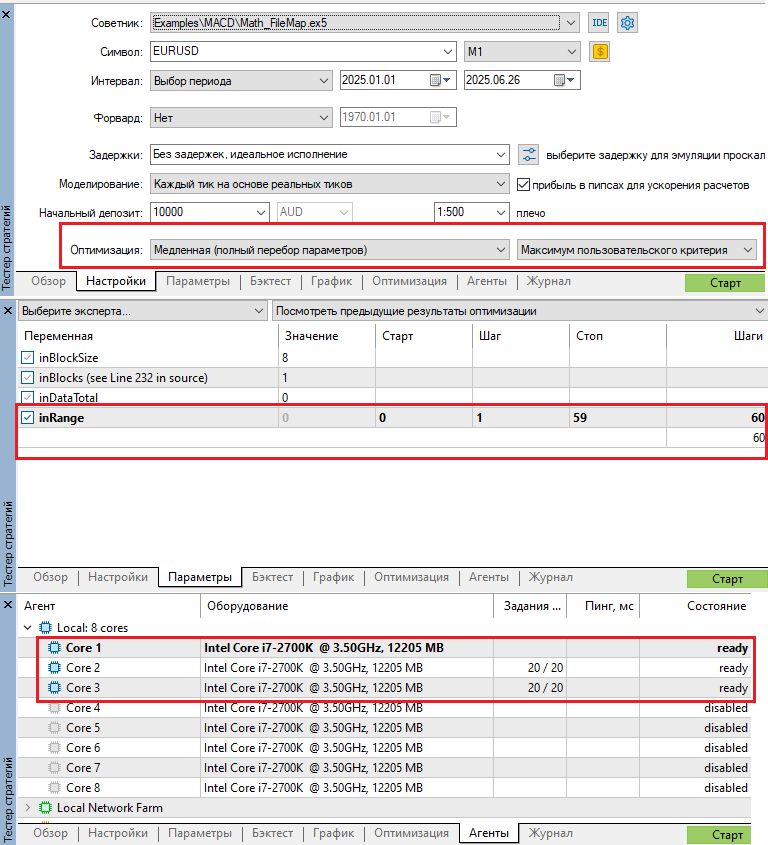The image size is (768, 845).
Task: Close the parameters tester panel with X
Action: pos(8,310)
